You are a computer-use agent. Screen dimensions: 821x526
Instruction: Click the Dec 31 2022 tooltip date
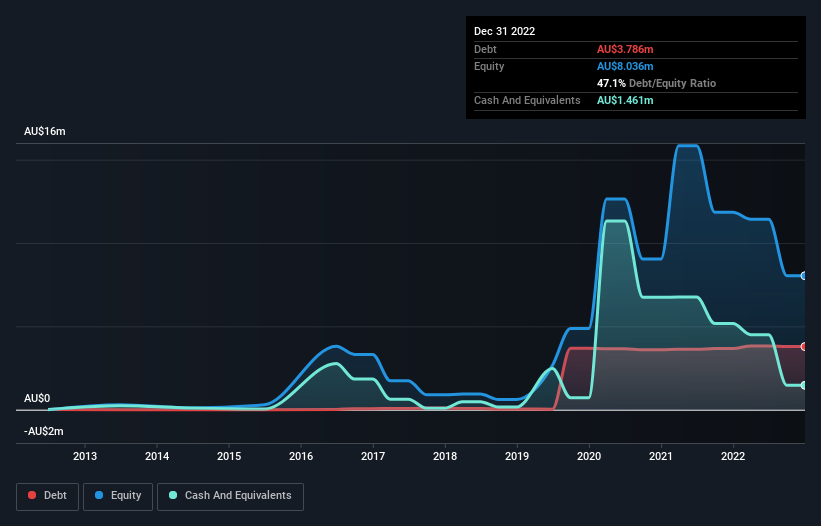(504, 31)
